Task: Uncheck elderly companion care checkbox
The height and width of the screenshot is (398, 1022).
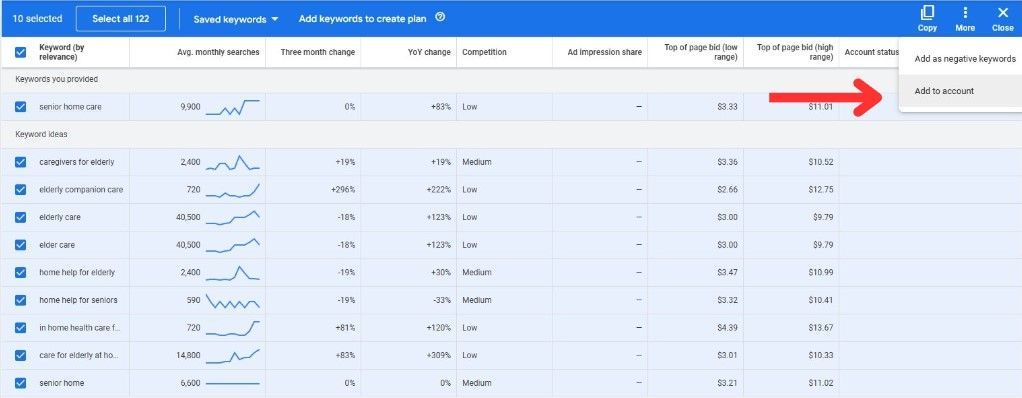Action: pyautogui.click(x=21, y=190)
